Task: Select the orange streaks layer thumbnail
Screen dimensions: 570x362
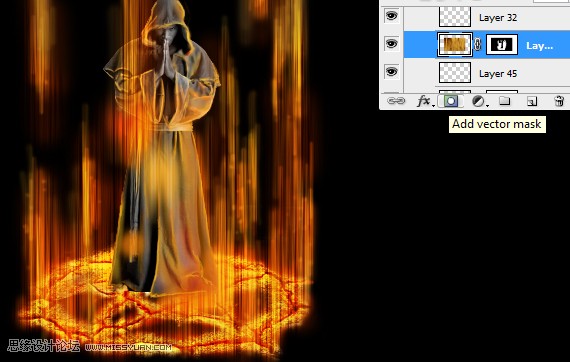Action: [x=455, y=45]
